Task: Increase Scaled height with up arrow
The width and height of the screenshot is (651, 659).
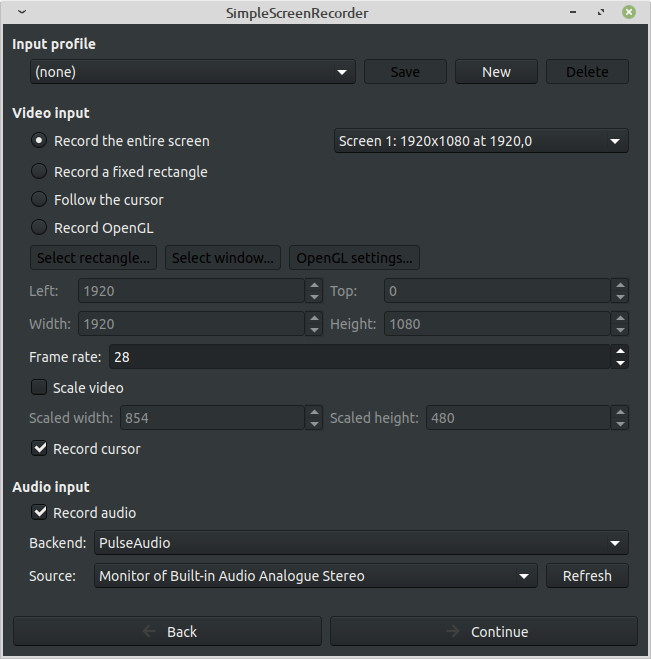Action: coord(620,412)
